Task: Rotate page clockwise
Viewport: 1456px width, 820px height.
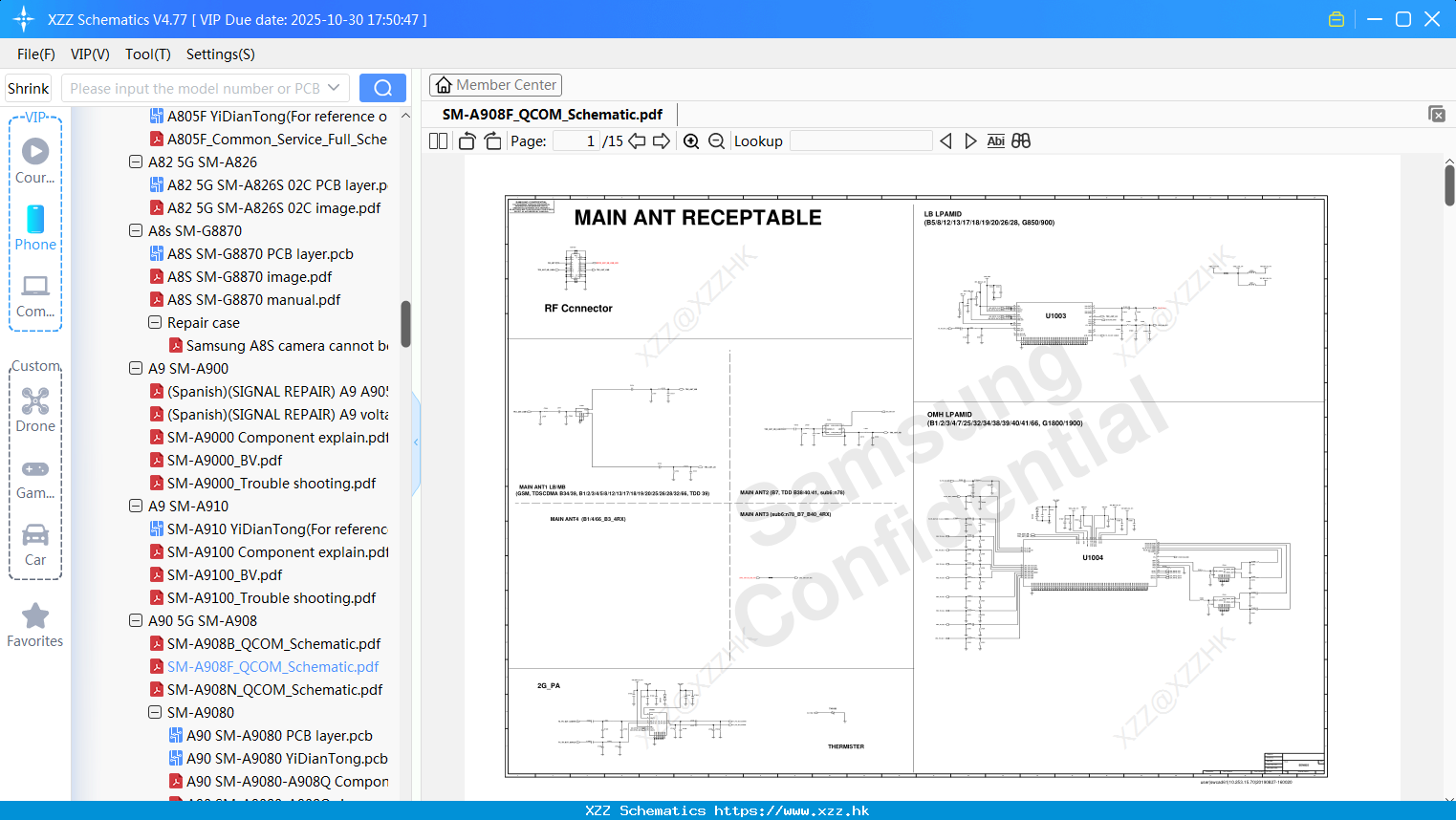Action: [493, 140]
